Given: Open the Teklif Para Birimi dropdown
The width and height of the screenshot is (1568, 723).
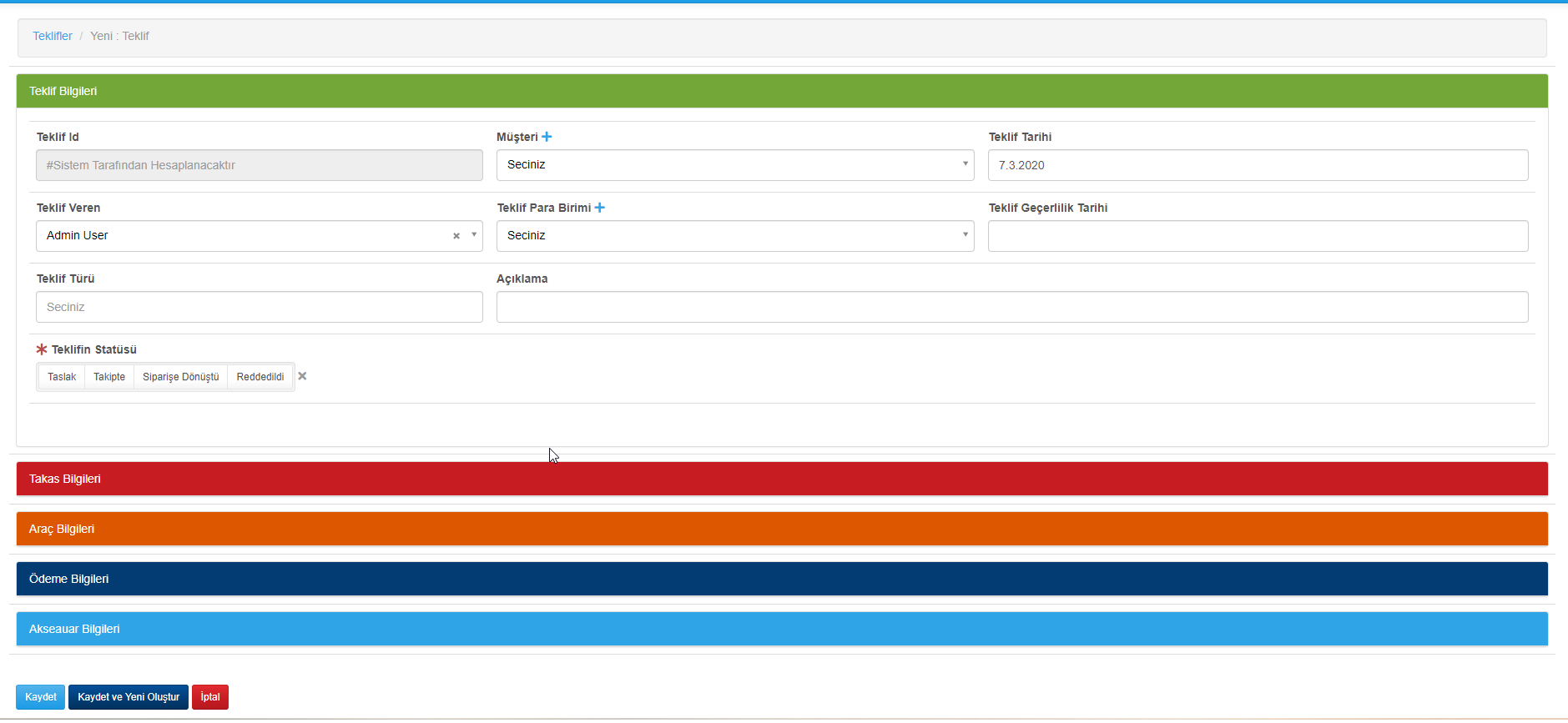Looking at the screenshot, I should click(x=734, y=236).
